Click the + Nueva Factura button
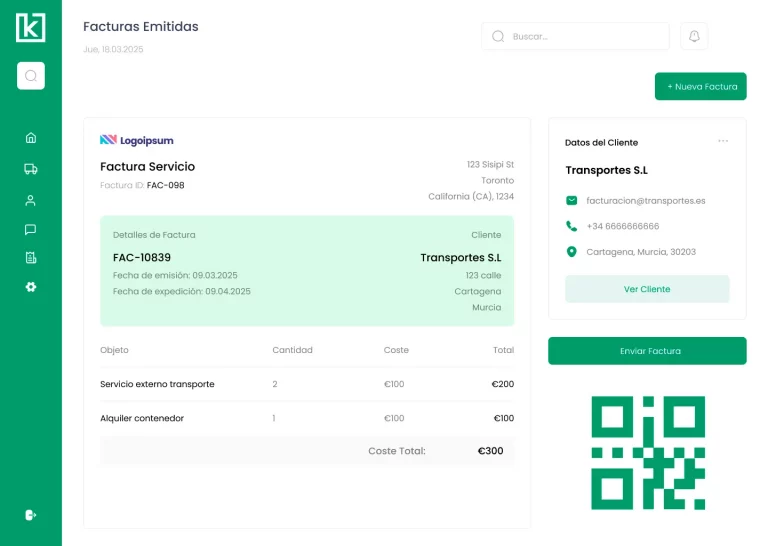Viewport: 768px width, 546px height. coord(701,87)
